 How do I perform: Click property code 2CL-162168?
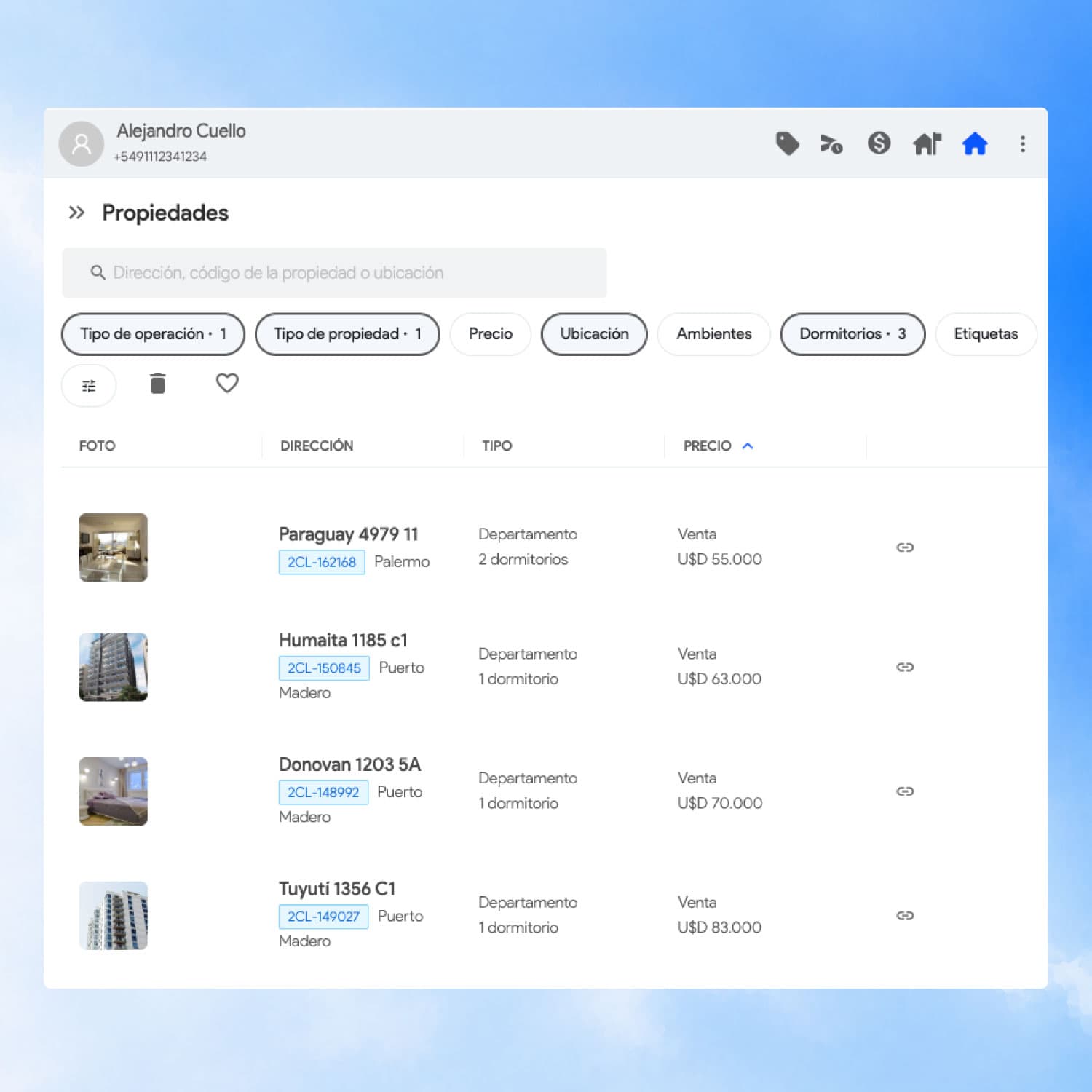tap(322, 562)
